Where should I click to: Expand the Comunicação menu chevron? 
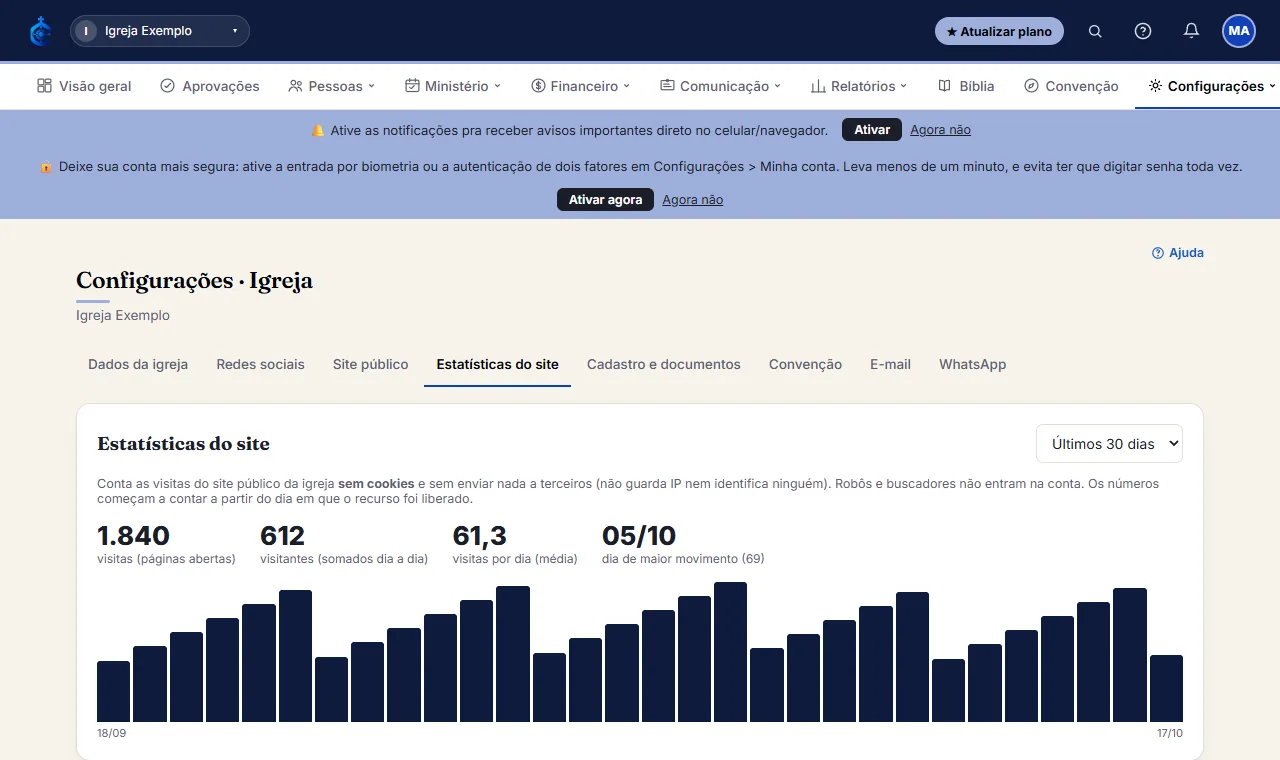coord(777,86)
